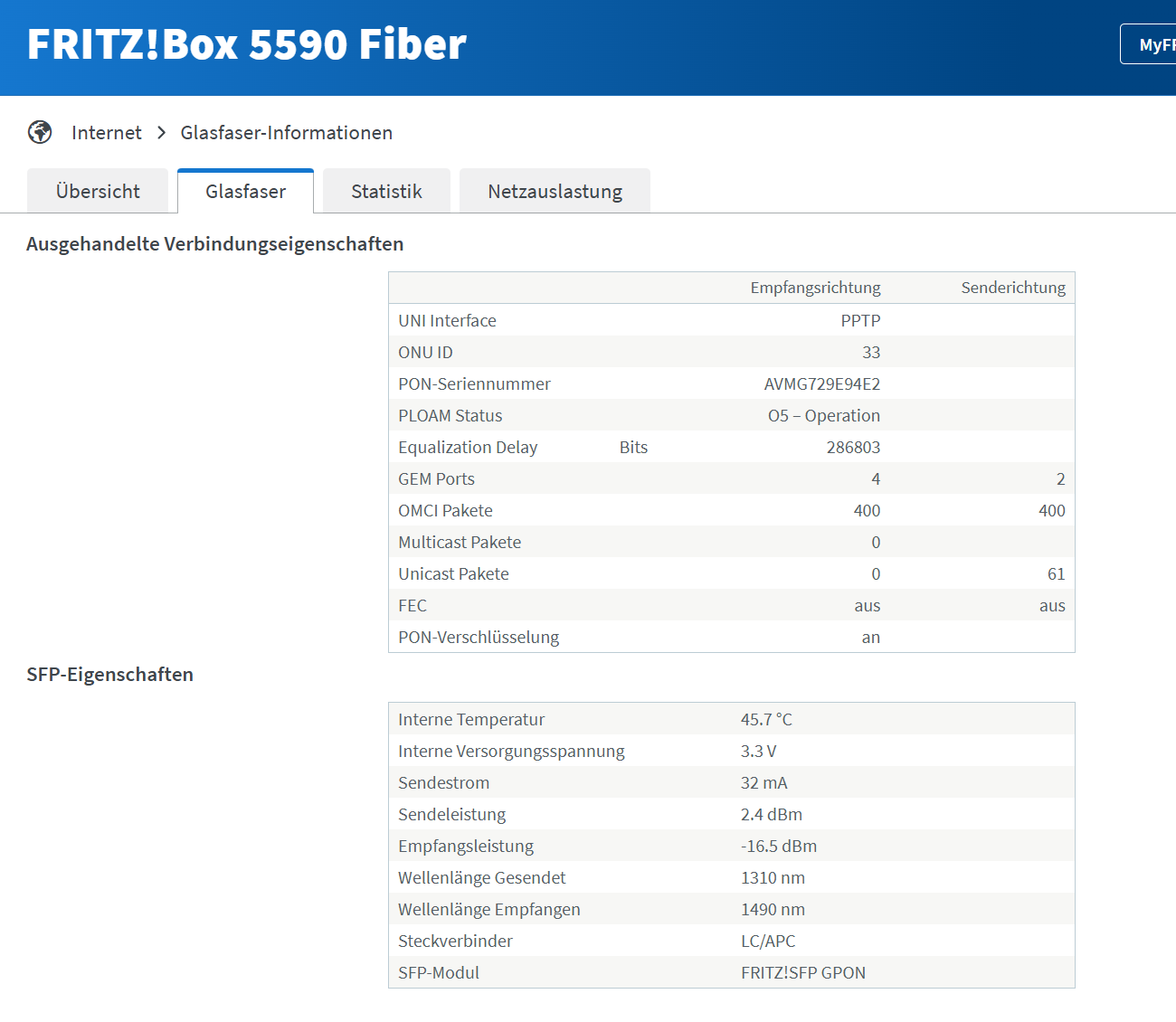Select the 32 mA value

(764, 783)
